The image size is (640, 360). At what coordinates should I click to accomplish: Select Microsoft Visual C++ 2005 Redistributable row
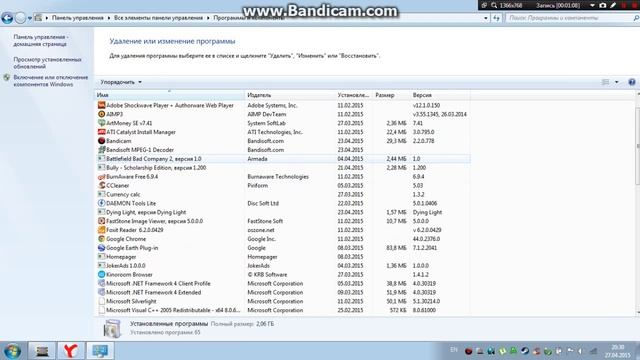283,310
